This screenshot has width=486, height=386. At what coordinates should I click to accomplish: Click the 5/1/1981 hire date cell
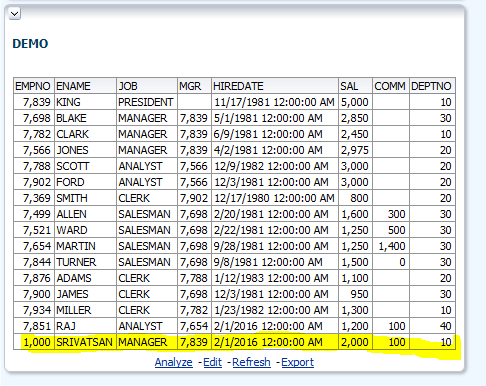coord(275,118)
